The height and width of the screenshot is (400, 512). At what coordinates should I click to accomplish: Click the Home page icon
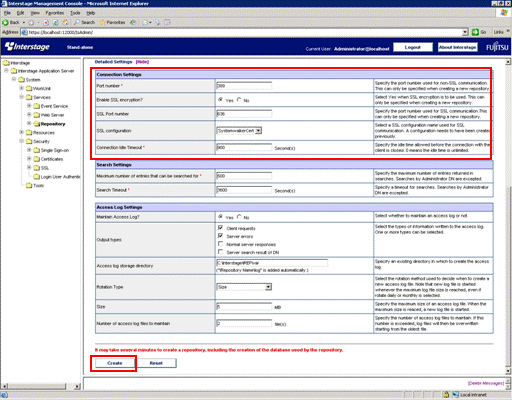point(65,22)
